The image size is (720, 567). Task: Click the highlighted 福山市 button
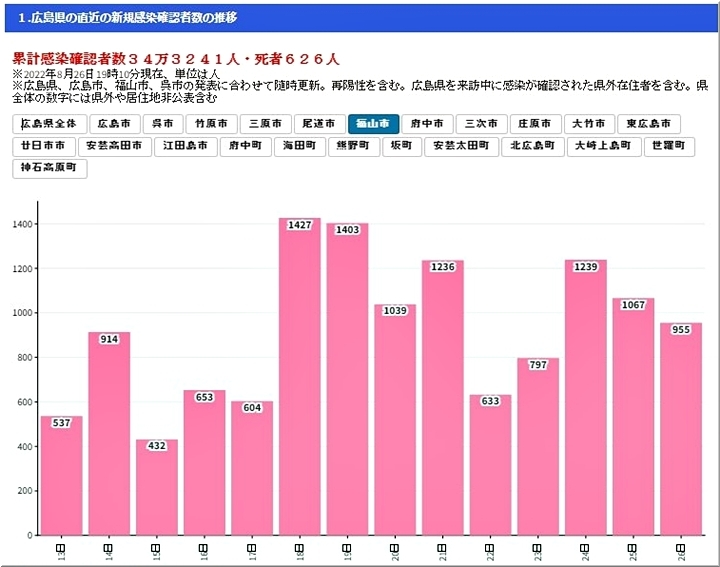pyautogui.click(x=373, y=124)
